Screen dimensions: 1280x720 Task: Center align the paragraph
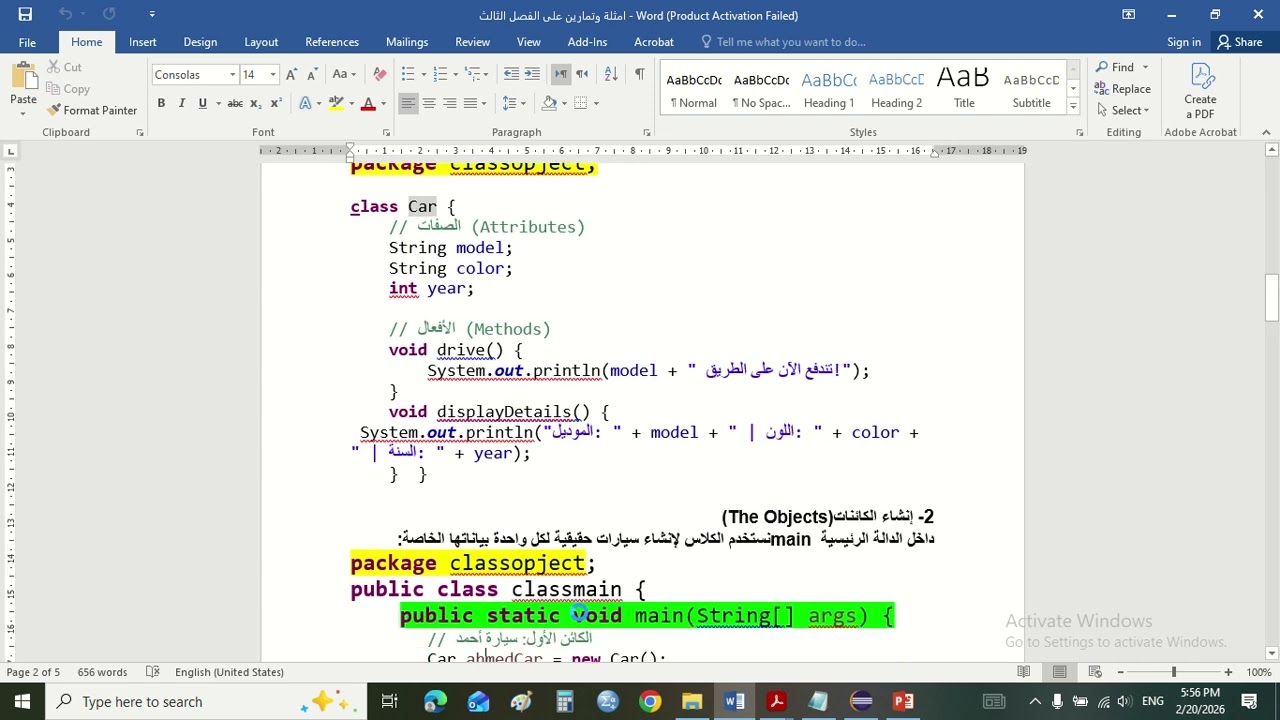coord(429,103)
